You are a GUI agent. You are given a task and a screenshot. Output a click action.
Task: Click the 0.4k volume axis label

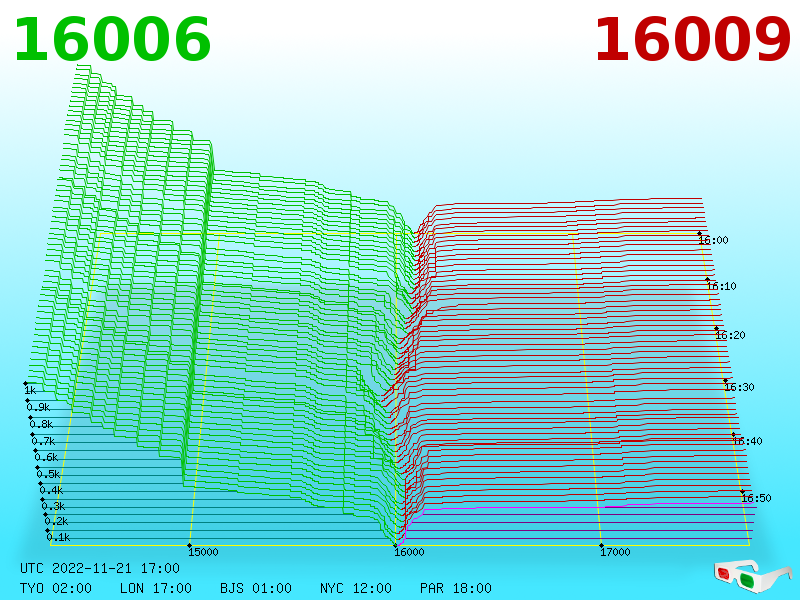[51, 490]
